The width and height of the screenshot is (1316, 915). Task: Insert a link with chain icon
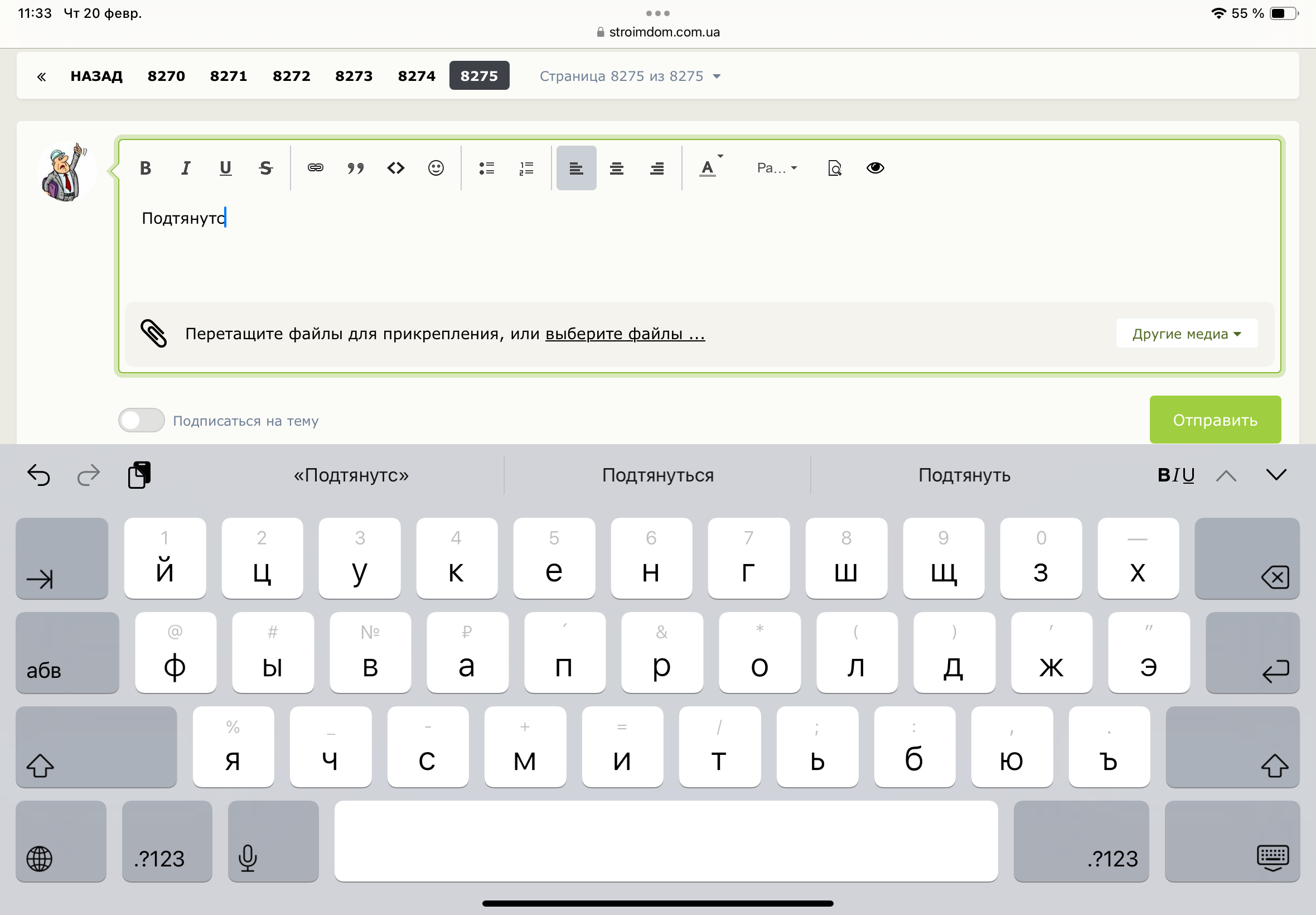click(x=316, y=168)
